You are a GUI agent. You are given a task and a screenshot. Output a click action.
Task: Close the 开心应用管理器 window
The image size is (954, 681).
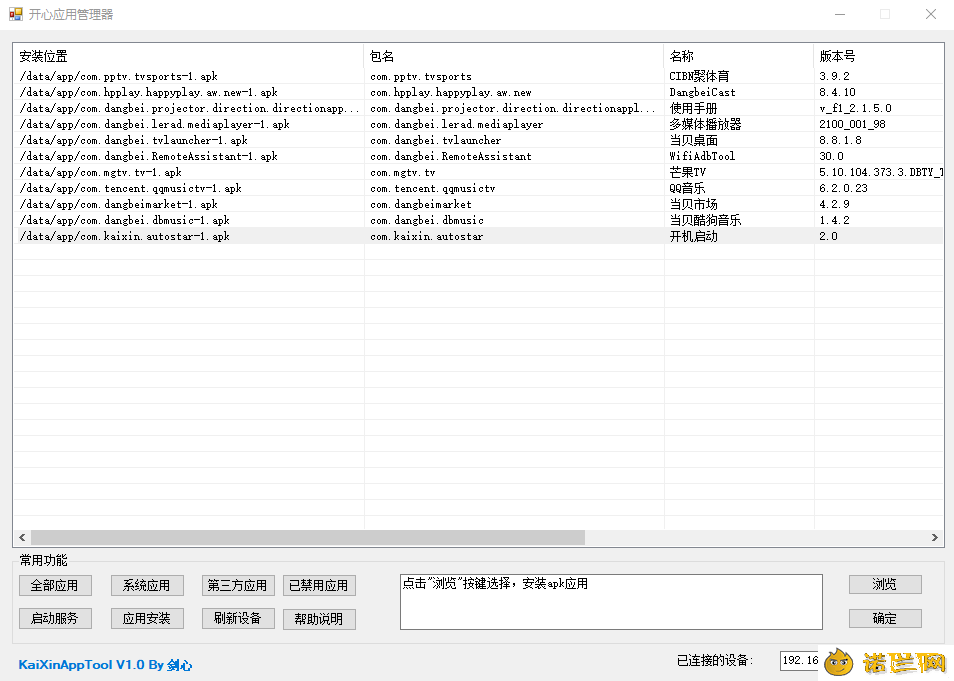point(931,15)
